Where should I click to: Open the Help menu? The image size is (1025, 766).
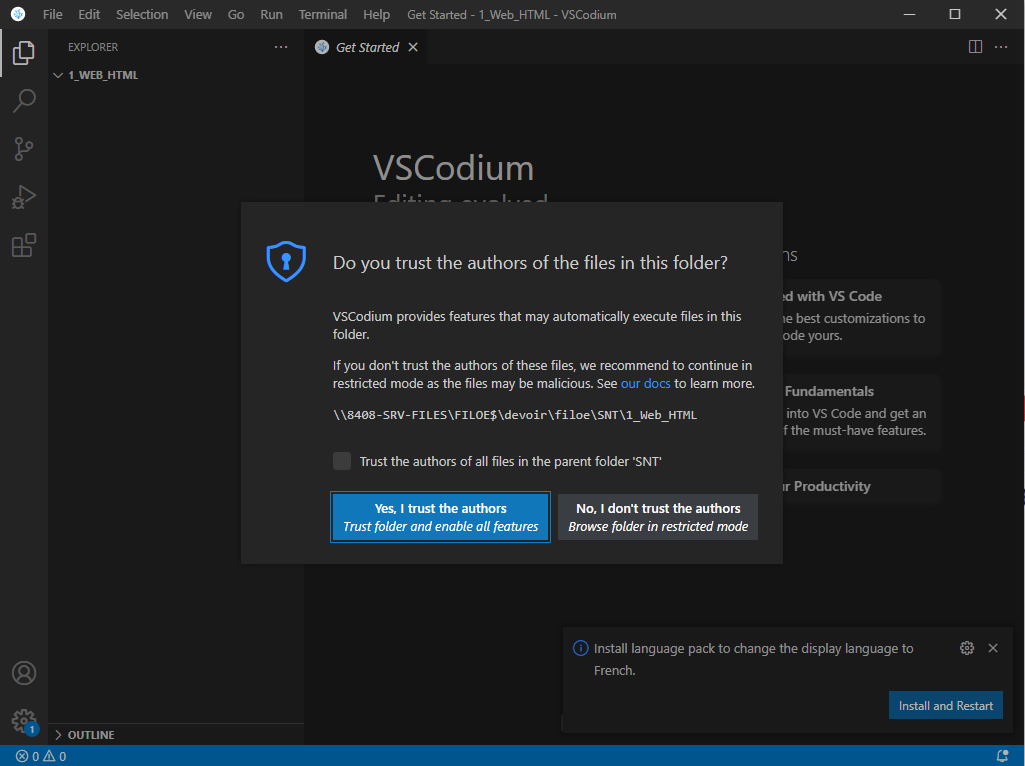pyautogui.click(x=377, y=14)
